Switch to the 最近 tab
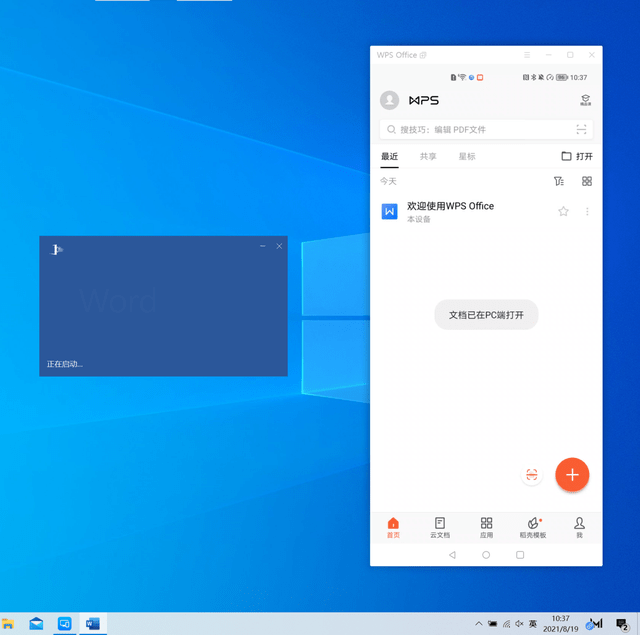640x635 pixels. tap(389, 156)
